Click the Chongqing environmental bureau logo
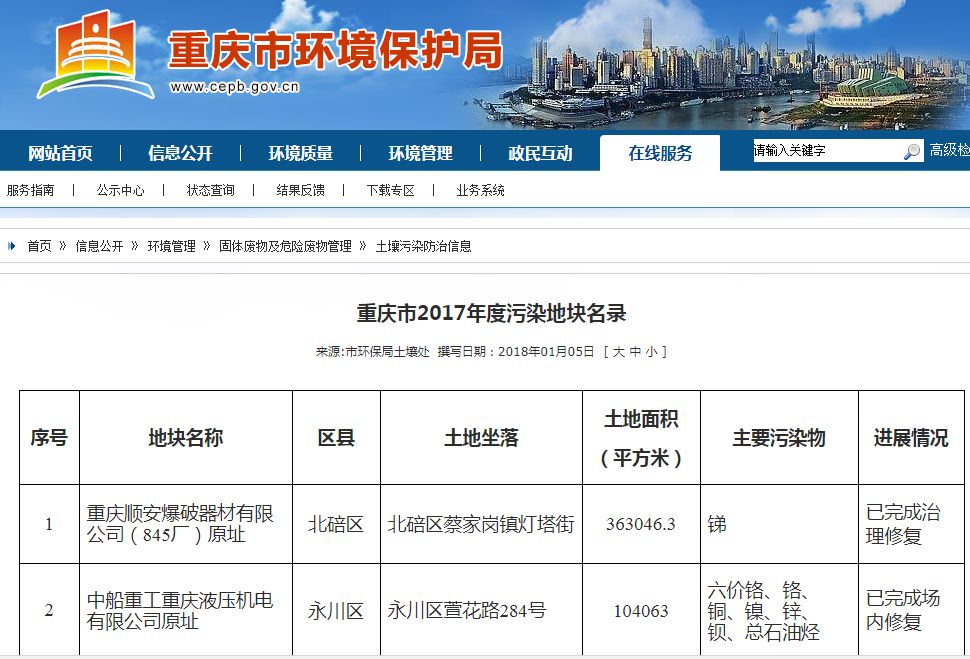 coord(96,56)
